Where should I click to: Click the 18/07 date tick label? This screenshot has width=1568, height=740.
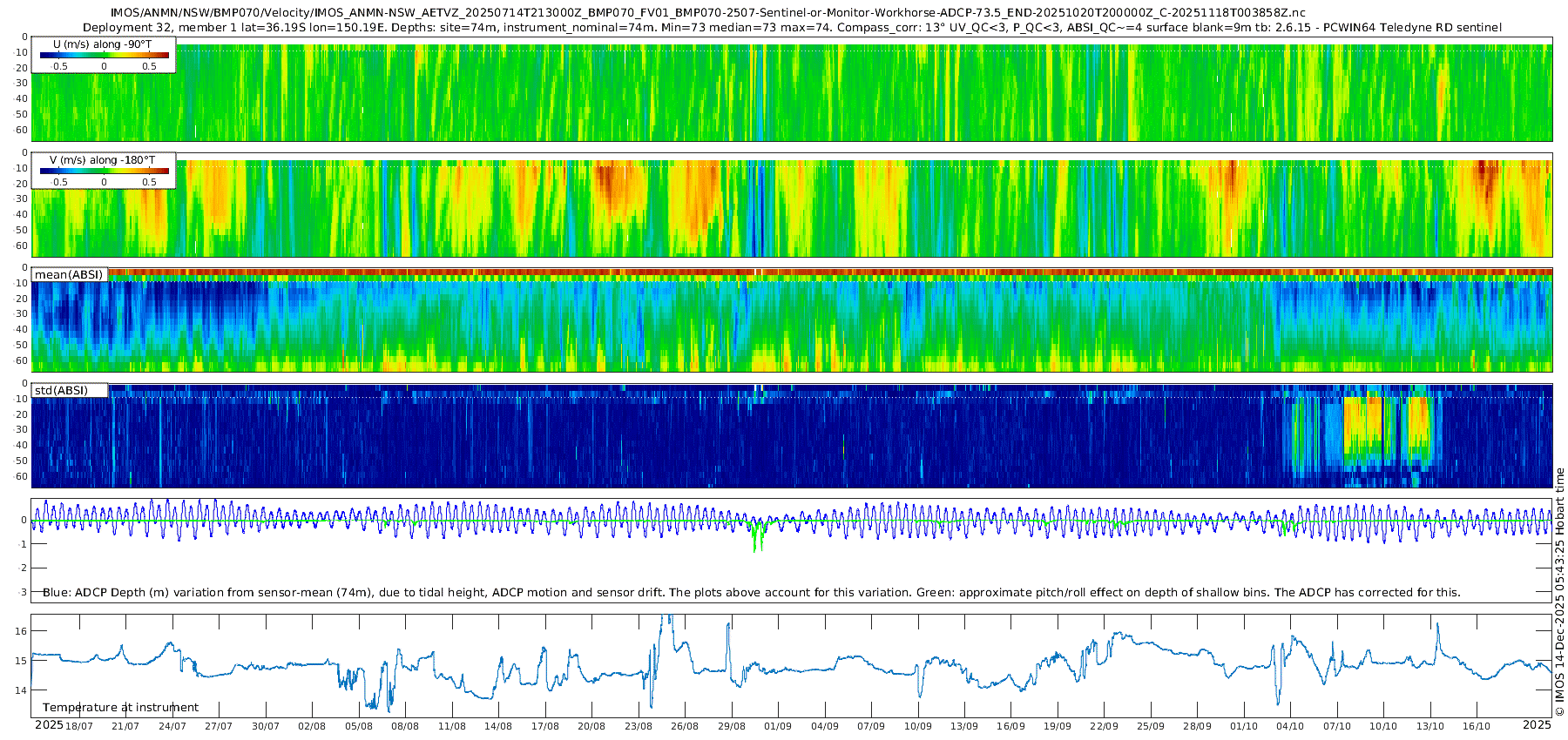click(x=79, y=726)
